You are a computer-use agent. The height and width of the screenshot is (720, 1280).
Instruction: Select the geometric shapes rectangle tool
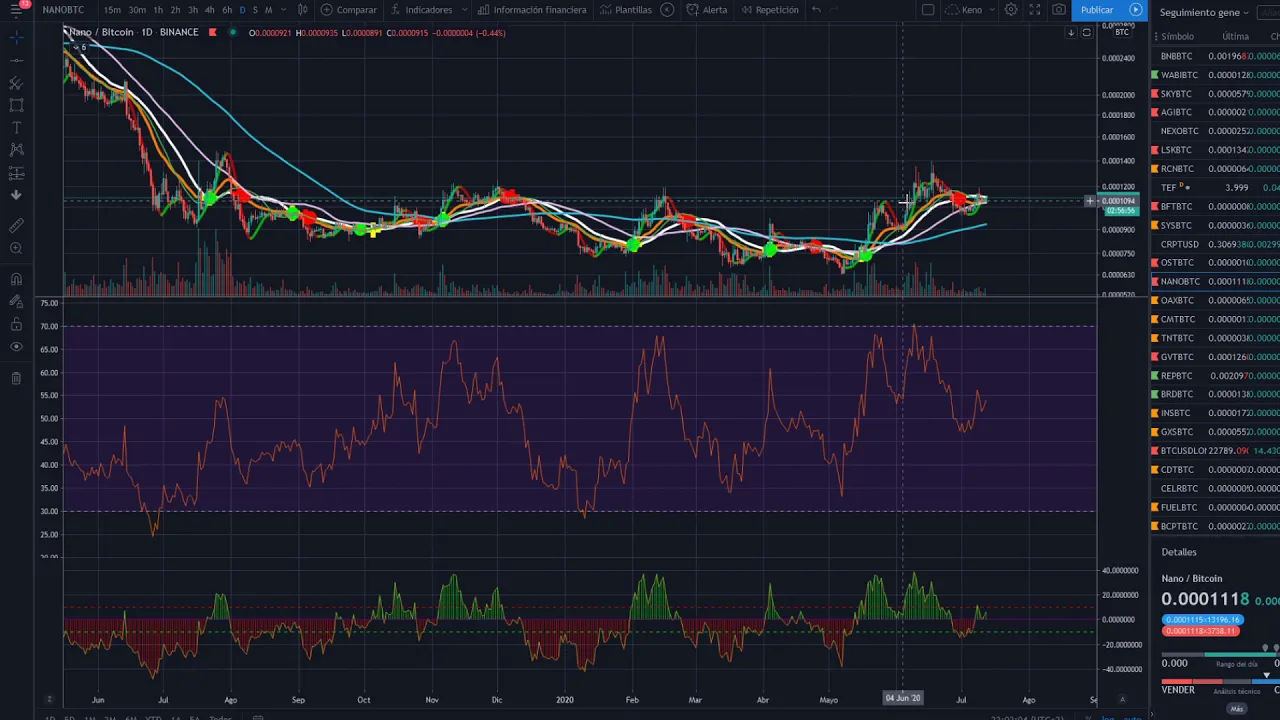tap(16, 105)
